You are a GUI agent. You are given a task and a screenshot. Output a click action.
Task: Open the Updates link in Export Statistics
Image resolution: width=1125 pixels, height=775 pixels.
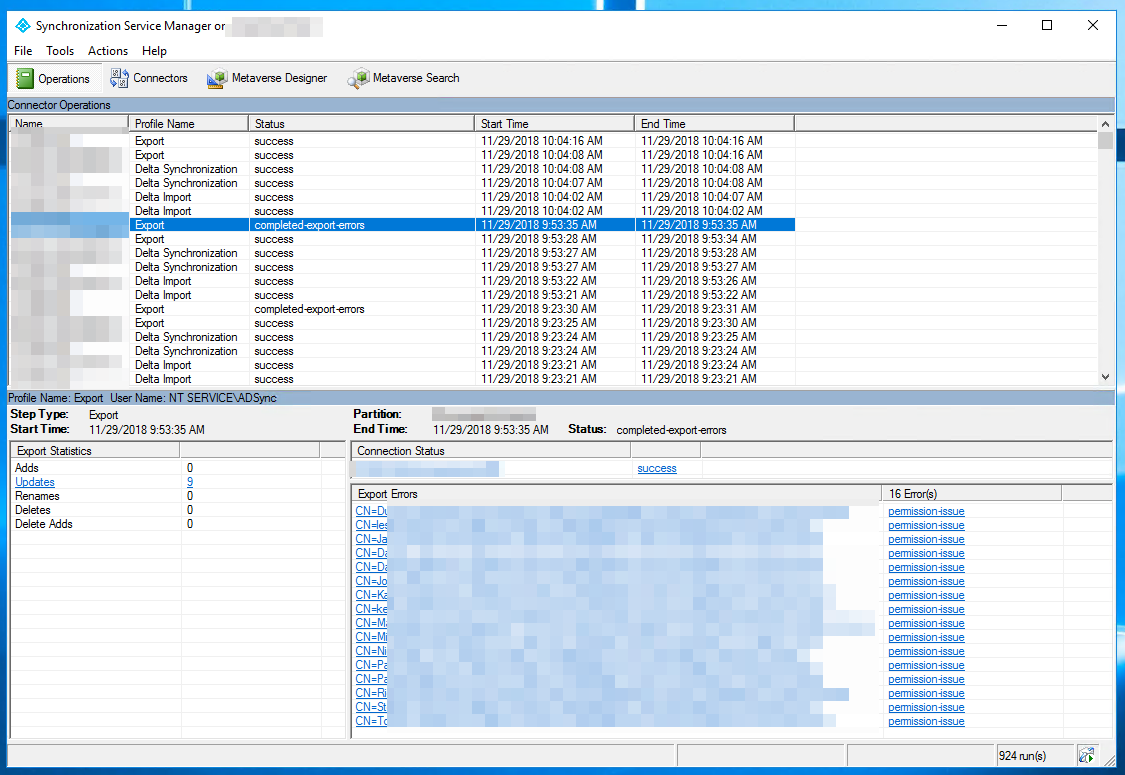tap(34, 482)
